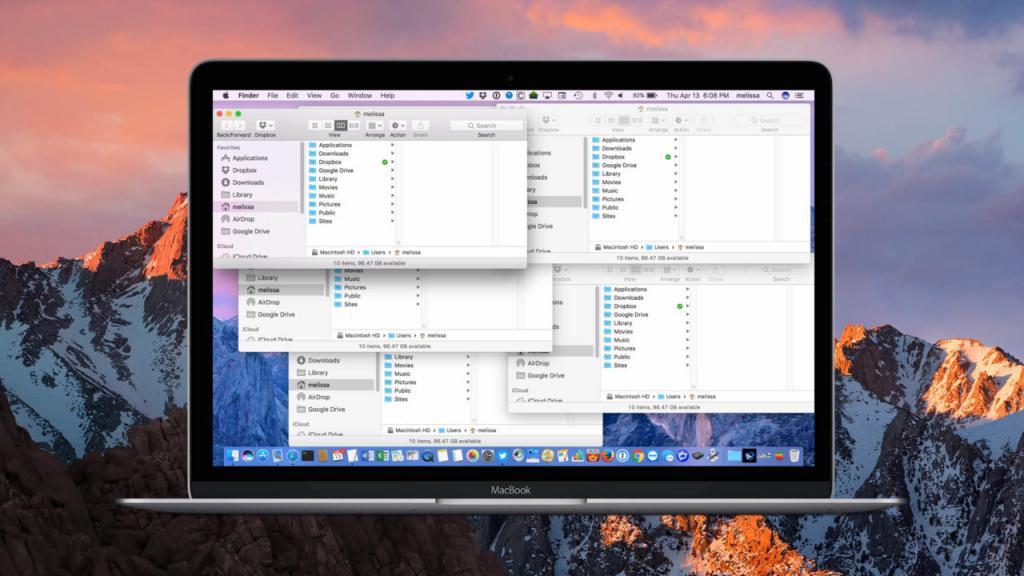The width and height of the screenshot is (1024, 576).
Task: Click inside the Search field
Action: tap(482, 125)
